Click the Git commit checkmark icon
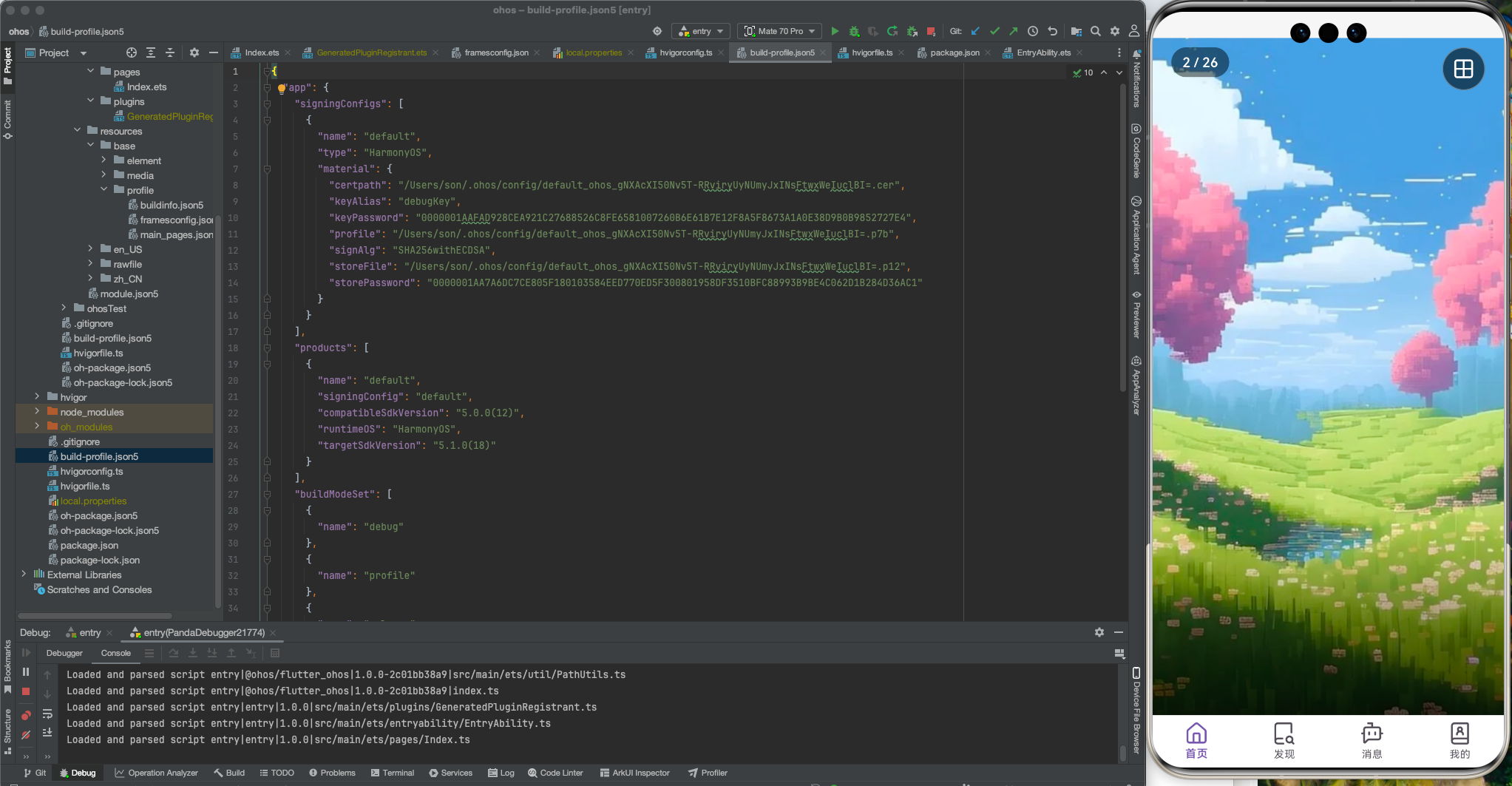Image resolution: width=1512 pixels, height=786 pixels. click(x=994, y=31)
